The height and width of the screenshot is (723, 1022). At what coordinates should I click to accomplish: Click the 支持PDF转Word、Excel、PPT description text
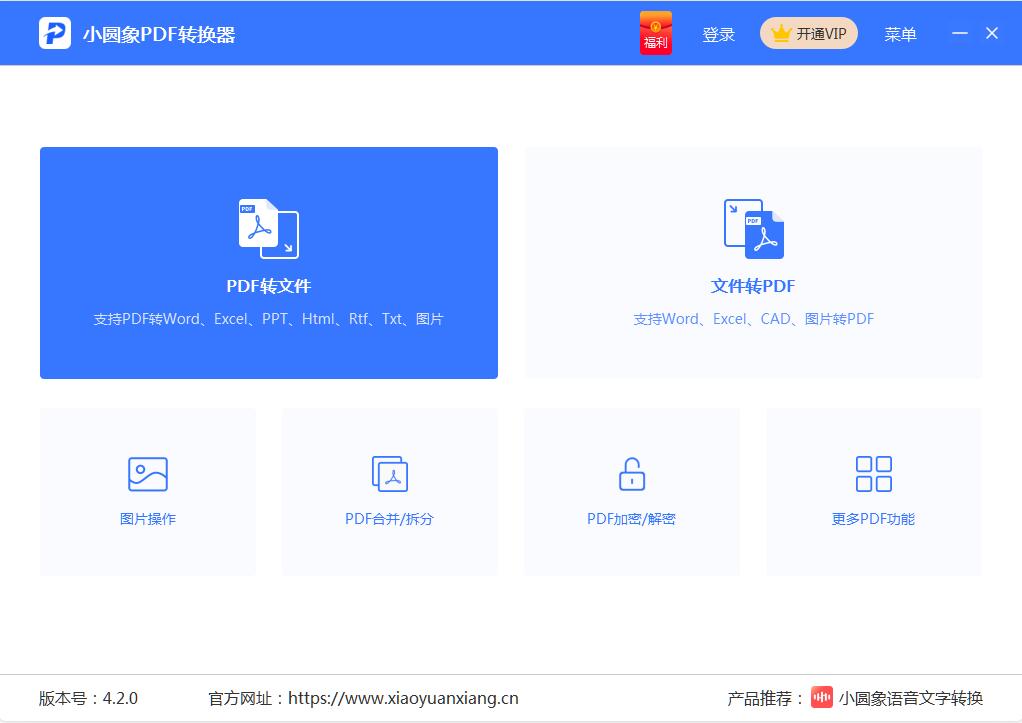pos(269,319)
